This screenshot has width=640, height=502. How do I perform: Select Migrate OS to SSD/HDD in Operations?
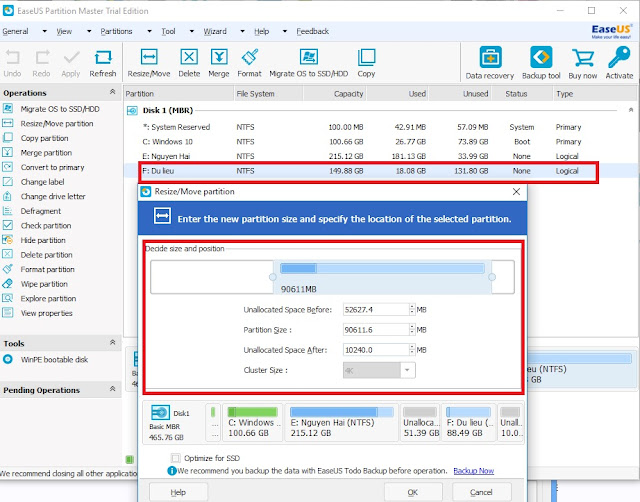(x=60, y=109)
